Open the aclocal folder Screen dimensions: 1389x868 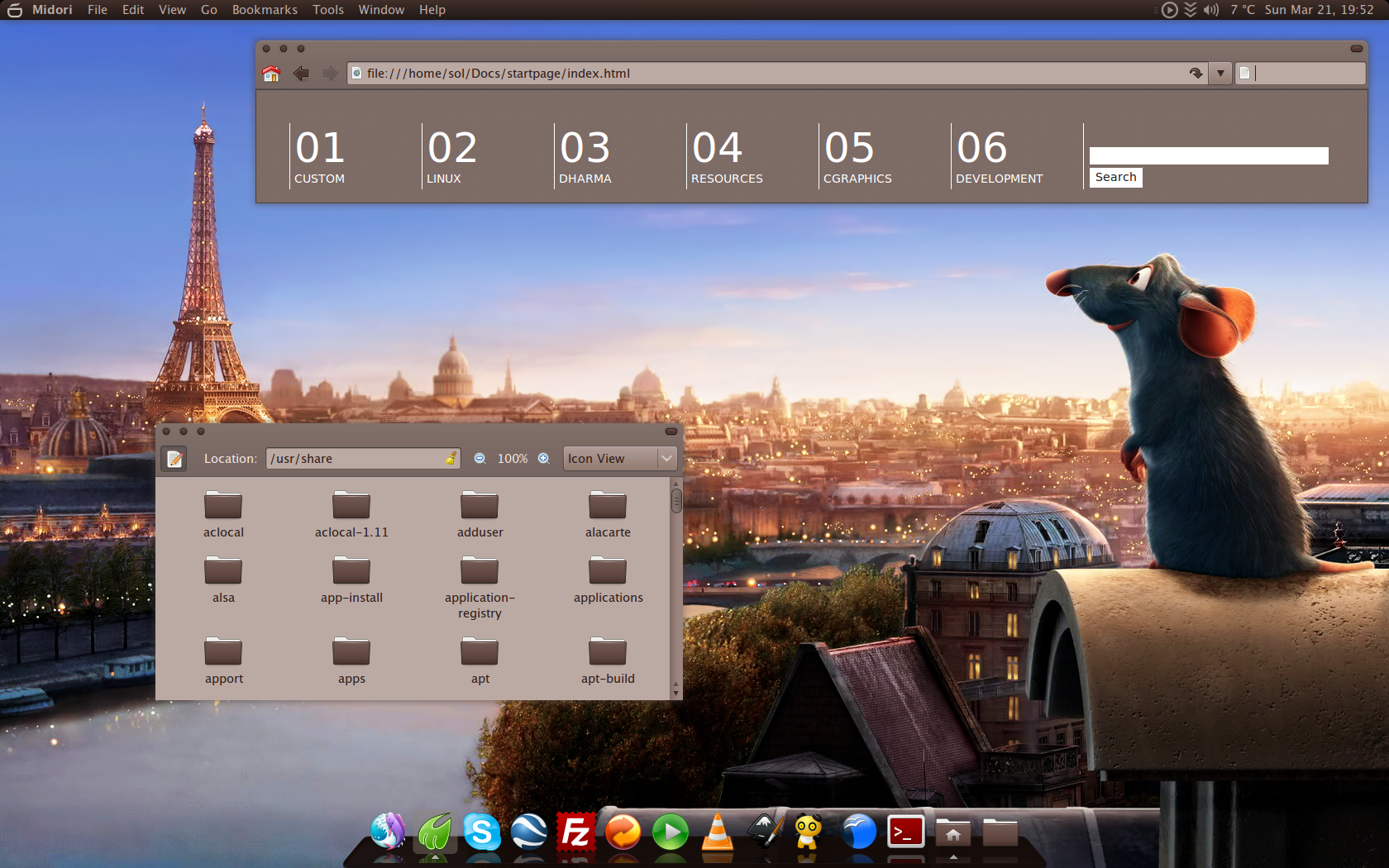[223, 515]
